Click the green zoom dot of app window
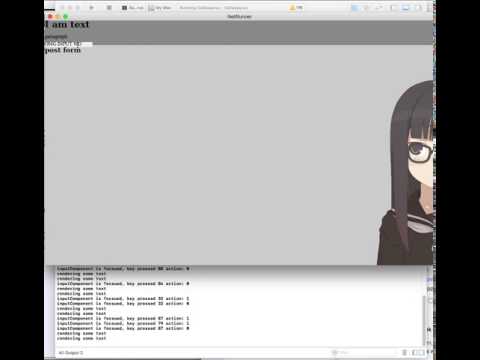 click(66, 16)
